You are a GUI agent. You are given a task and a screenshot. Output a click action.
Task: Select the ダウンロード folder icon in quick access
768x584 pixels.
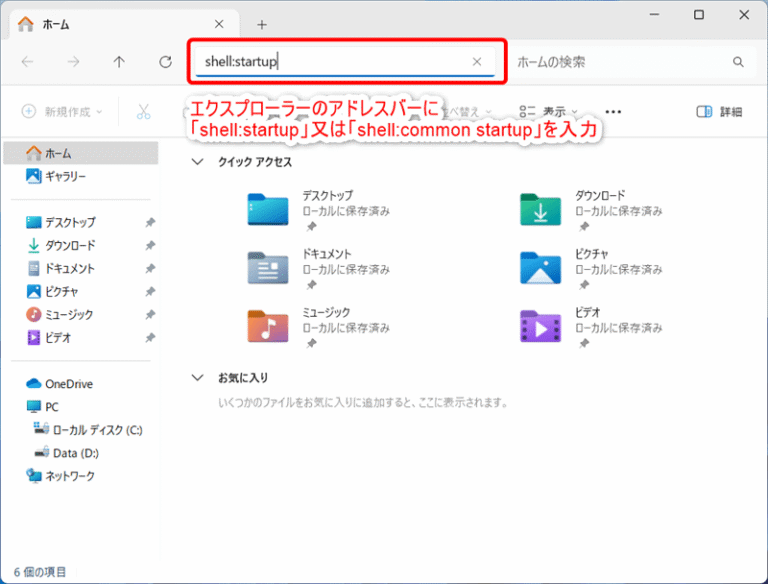[540, 209]
